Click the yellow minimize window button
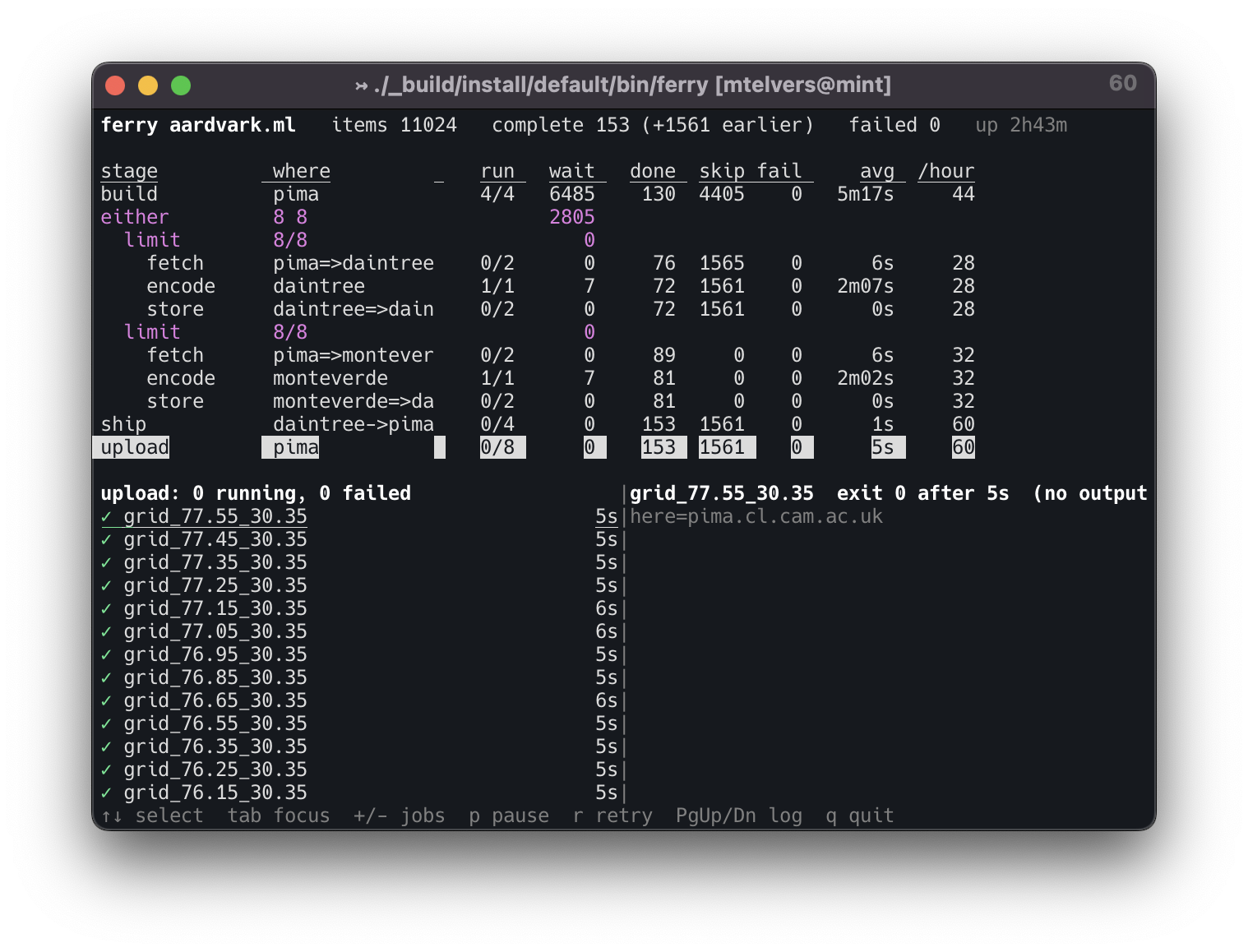The height and width of the screenshot is (952, 1248). tap(148, 85)
